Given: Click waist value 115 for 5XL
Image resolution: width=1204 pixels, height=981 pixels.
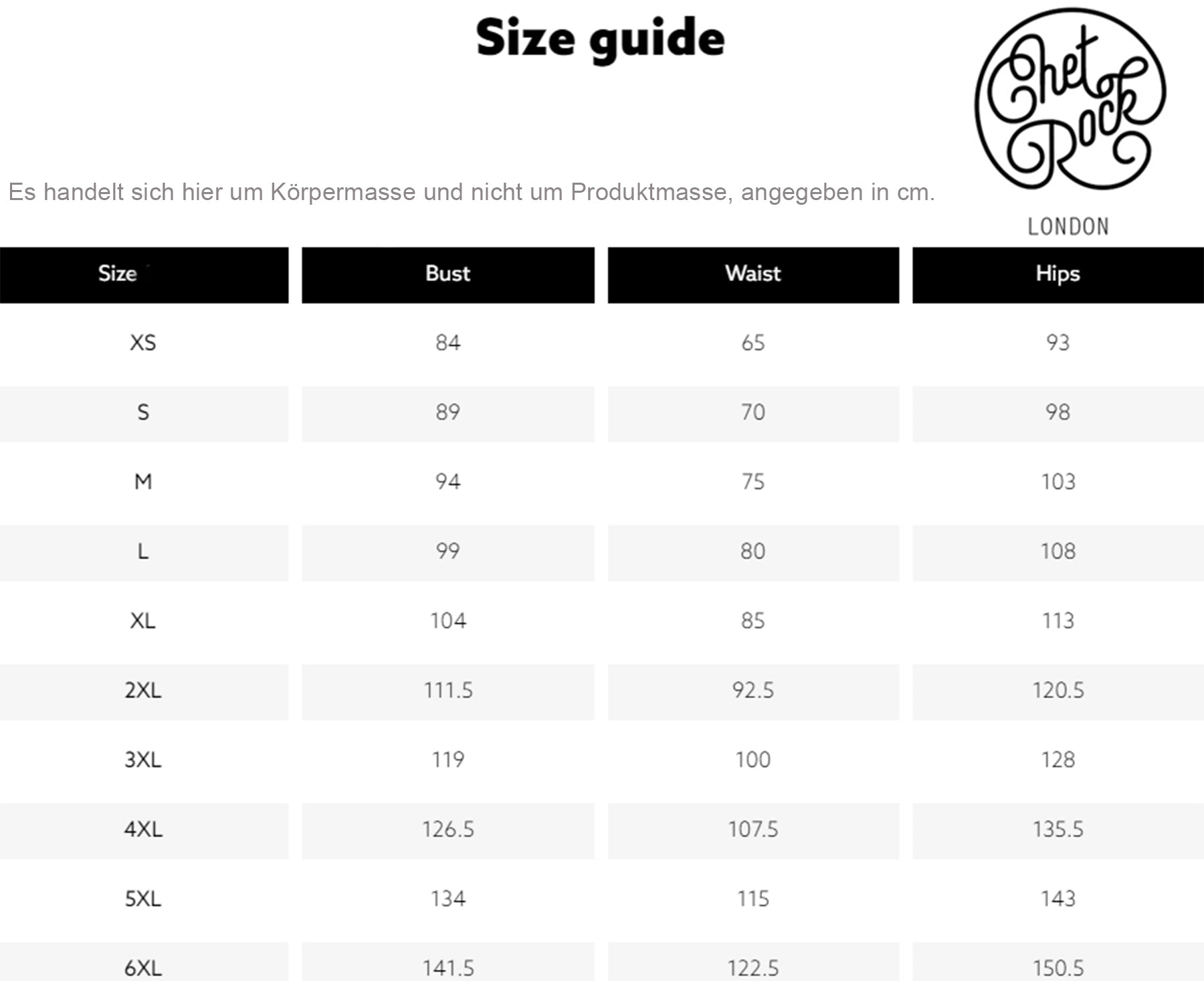Looking at the screenshot, I should [752, 899].
